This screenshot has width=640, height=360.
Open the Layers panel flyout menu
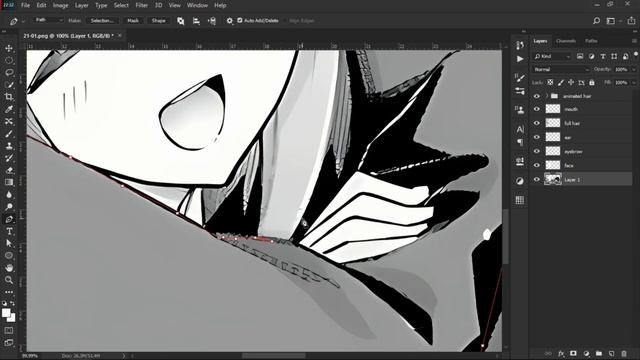click(x=634, y=41)
